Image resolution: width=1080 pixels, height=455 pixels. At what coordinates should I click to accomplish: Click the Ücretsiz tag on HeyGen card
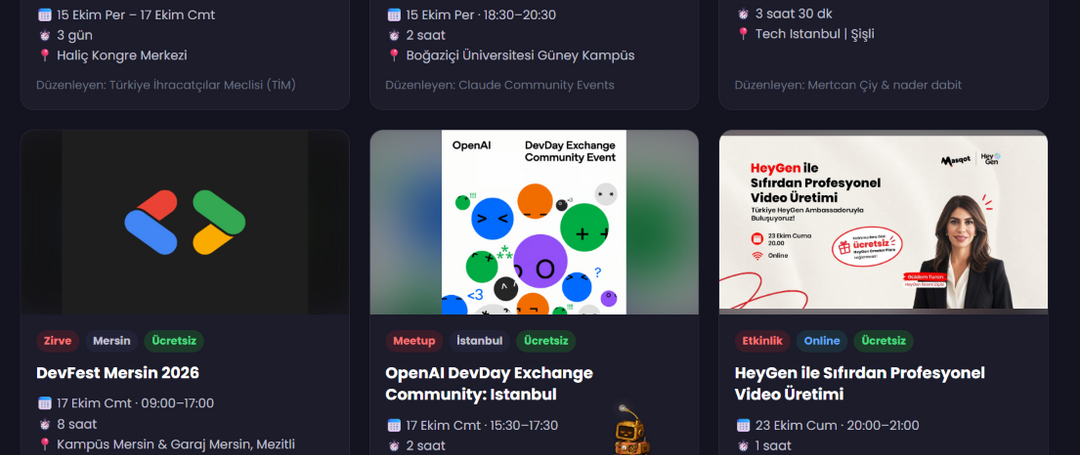click(x=884, y=341)
